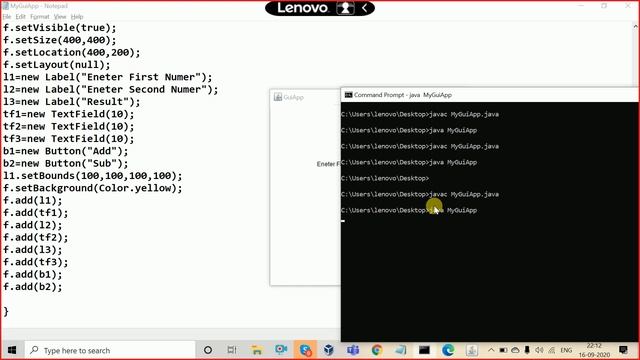Viewport: 640px width, 360px height.
Task: Check the battery status tray icon
Action: [503, 350]
